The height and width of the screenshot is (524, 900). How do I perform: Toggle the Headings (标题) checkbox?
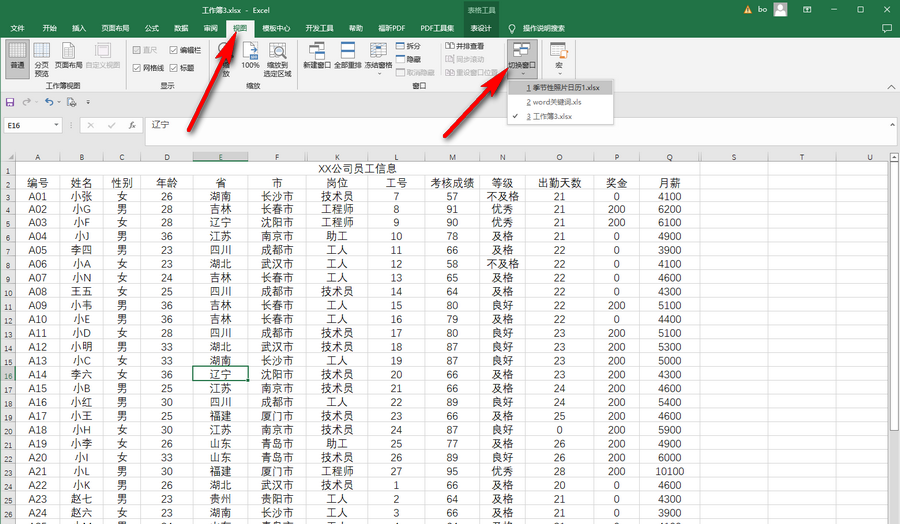pos(175,68)
